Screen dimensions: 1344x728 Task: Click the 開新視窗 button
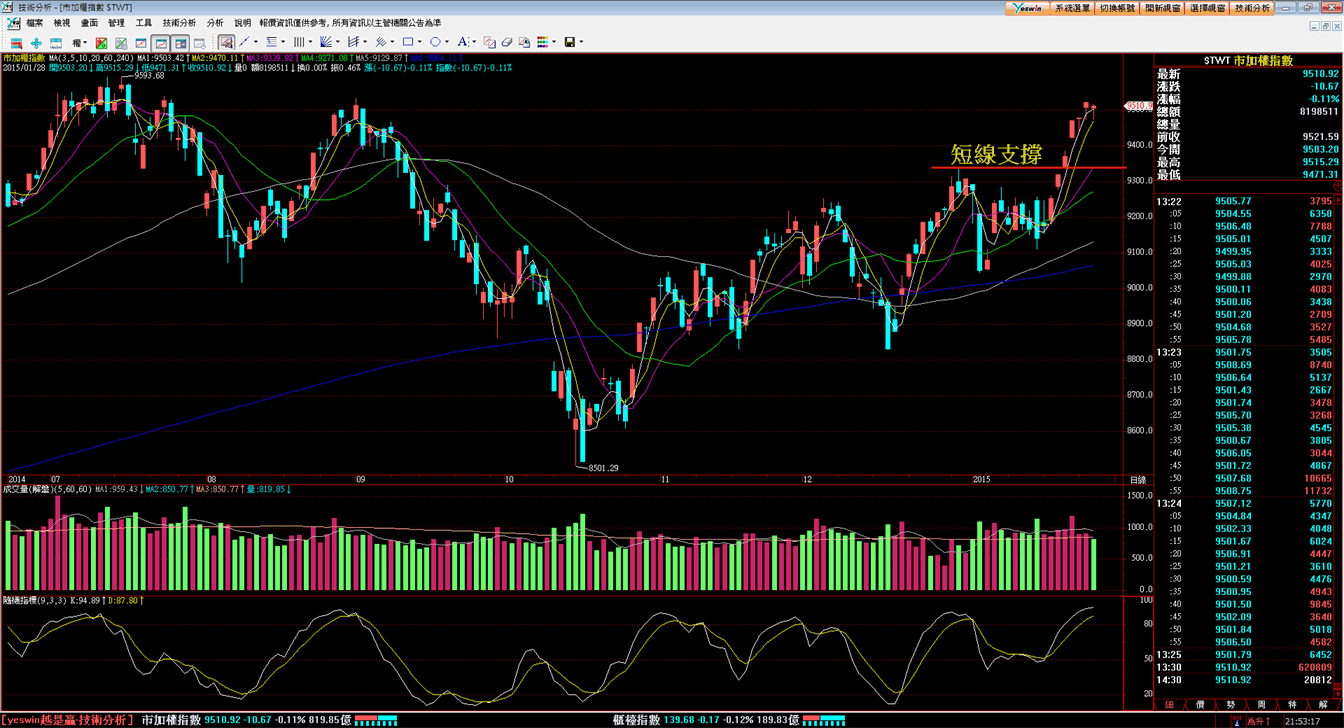tap(1162, 8)
